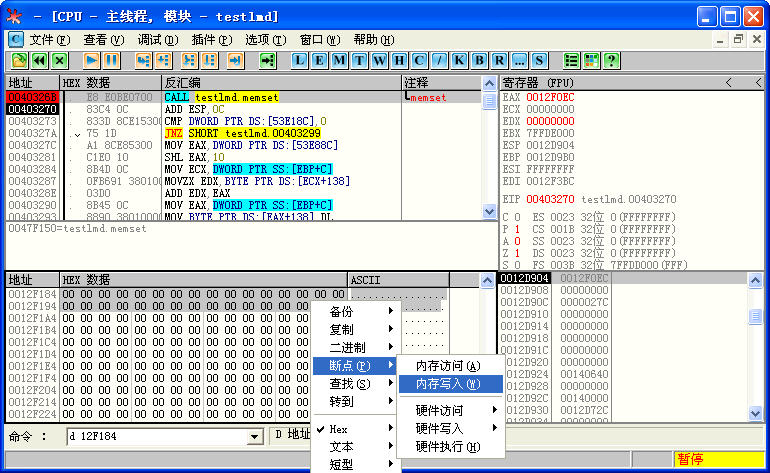The width and height of the screenshot is (770, 473).
Task: Click the colorful appearance options icon
Action: click(x=592, y=60)
